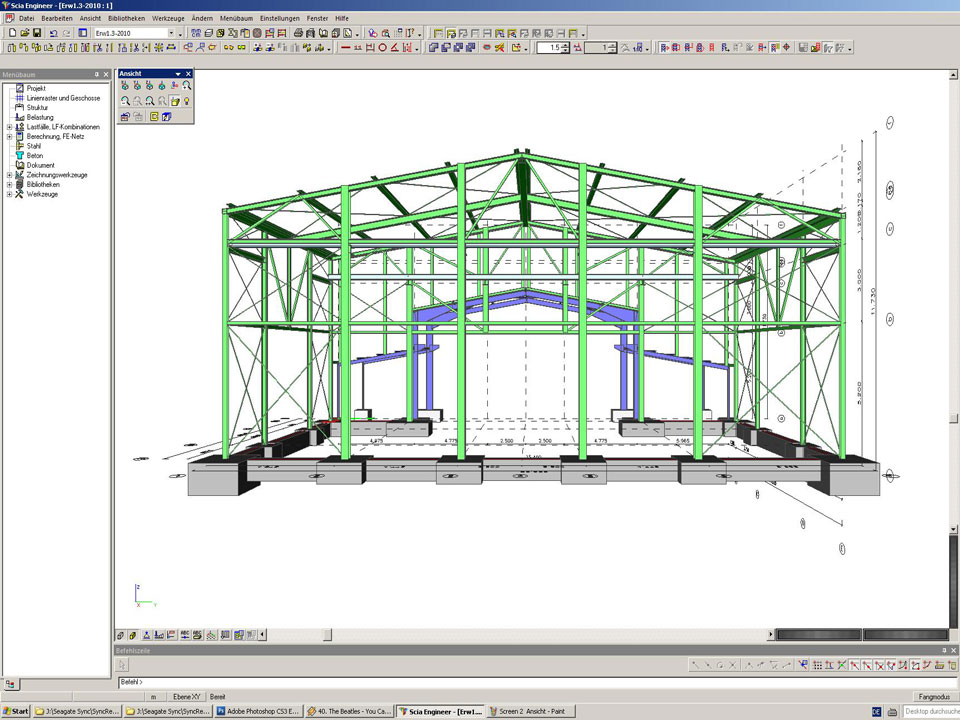Create a new file with blank page icon

tap(11, 33)
